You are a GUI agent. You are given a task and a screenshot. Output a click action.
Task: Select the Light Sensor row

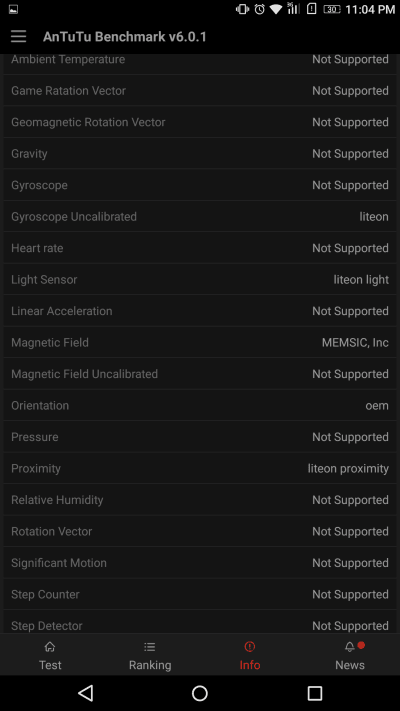(x=200, y=279)
